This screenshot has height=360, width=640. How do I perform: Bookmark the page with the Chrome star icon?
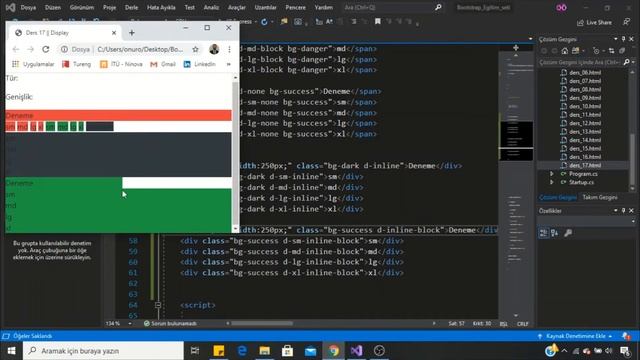[196, 49]
